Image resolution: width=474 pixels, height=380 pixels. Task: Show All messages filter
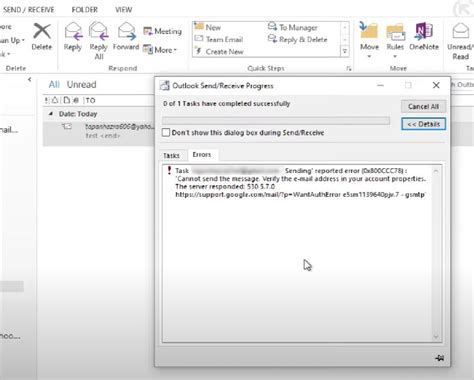pos(54,85)
